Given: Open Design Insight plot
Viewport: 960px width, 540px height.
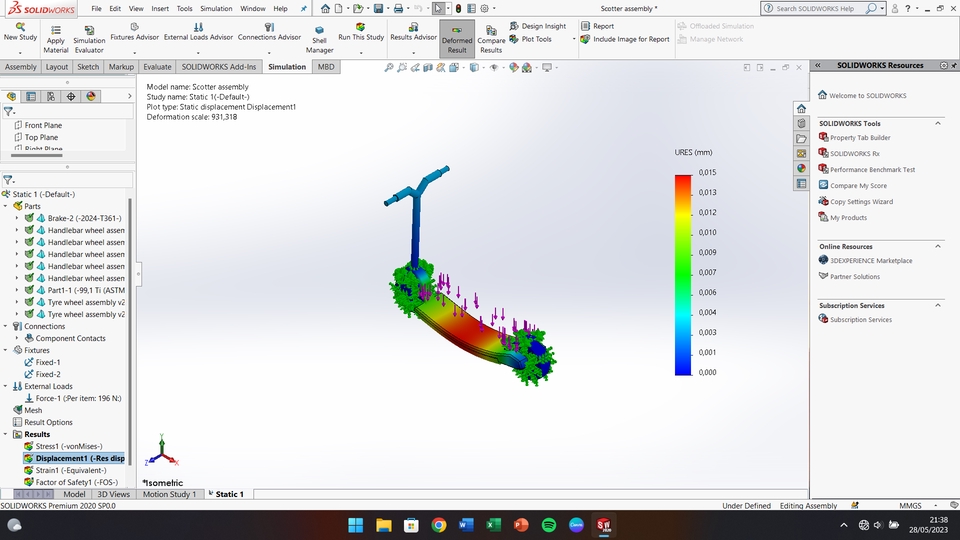Looking at the screenshot, I should (x=538, y=26).
